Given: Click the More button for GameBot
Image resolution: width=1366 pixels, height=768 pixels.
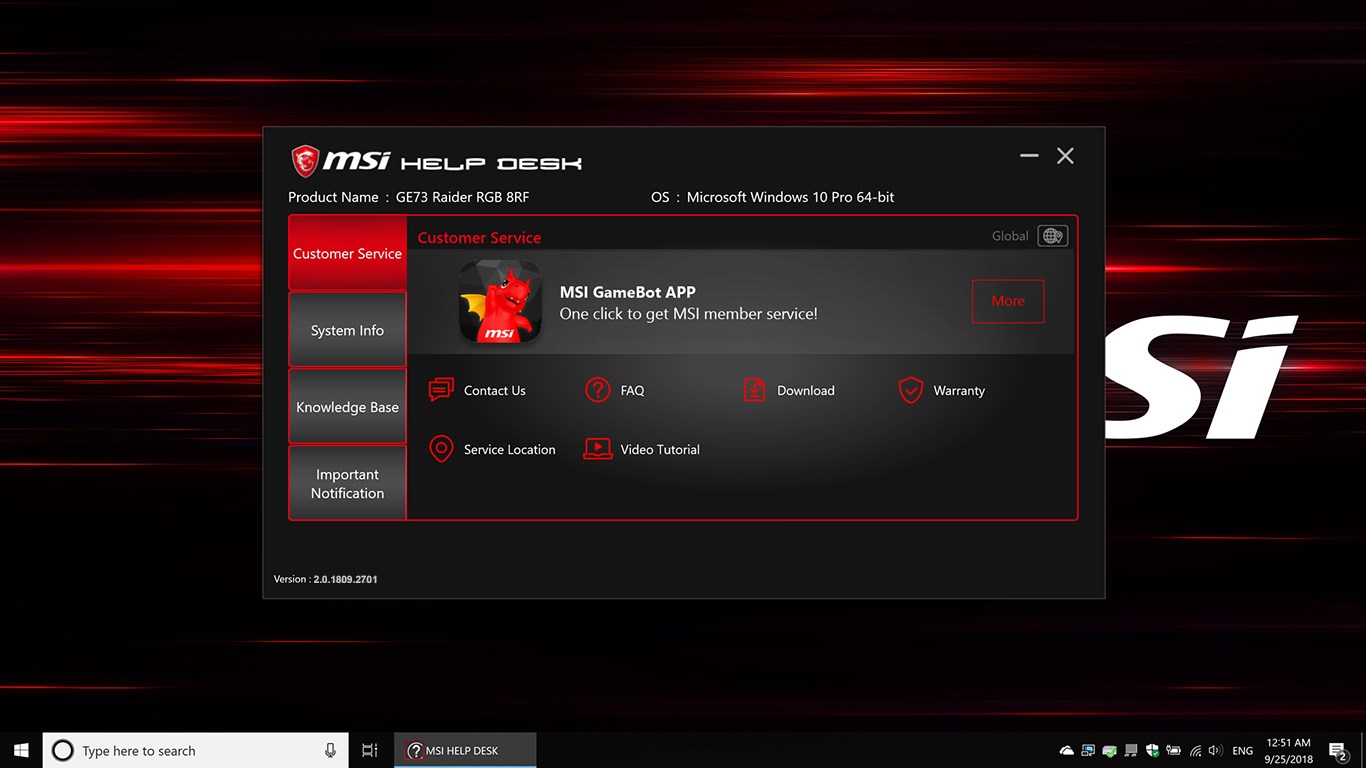Looking at the screenshot, I should point(1008,301).
